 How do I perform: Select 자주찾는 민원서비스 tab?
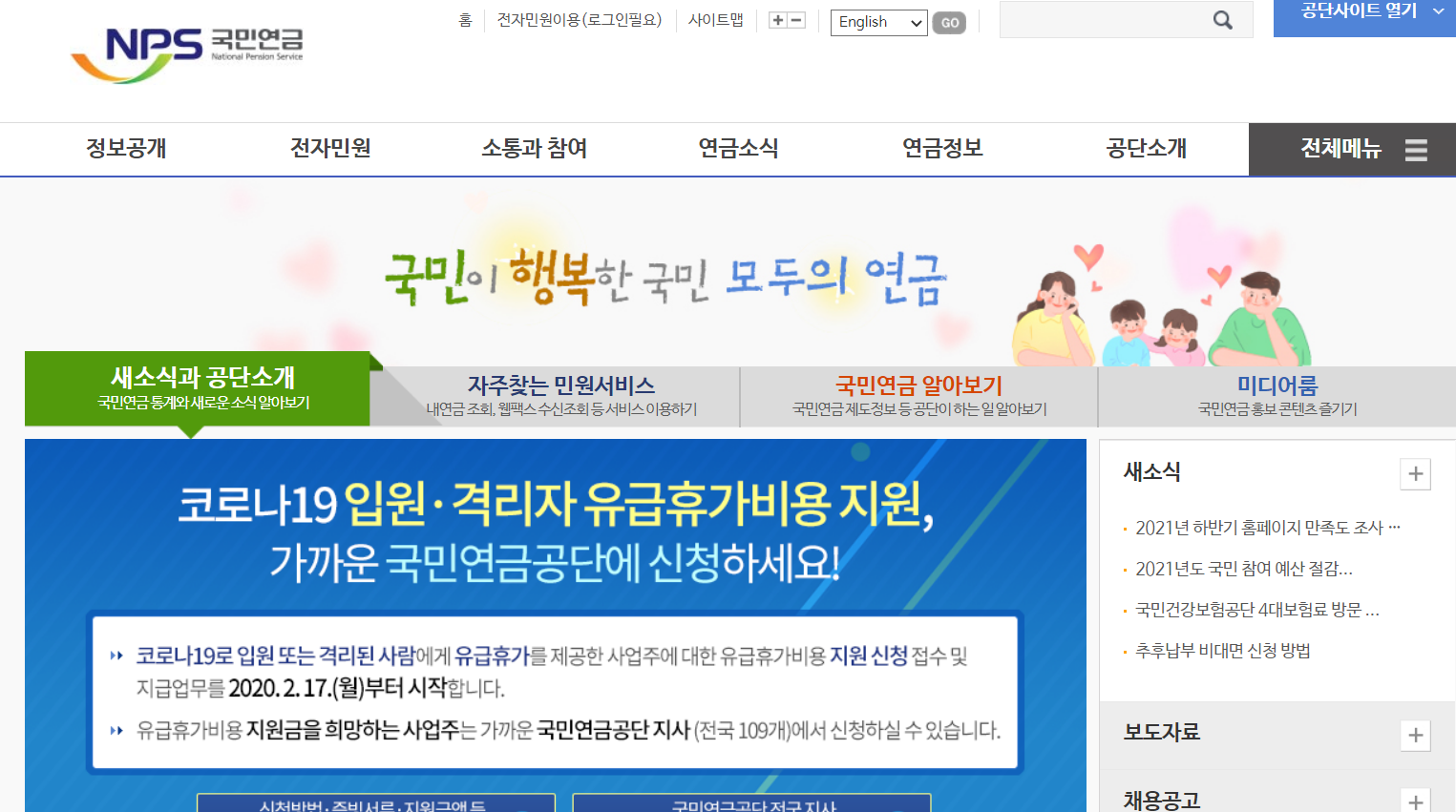point(561,396)
